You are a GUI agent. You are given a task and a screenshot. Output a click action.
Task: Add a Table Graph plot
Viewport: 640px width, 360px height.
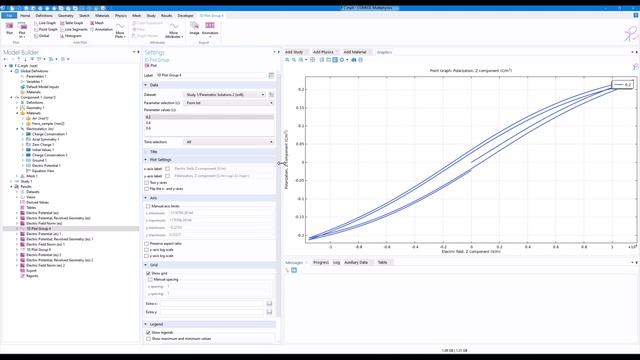tap(71, 23)
